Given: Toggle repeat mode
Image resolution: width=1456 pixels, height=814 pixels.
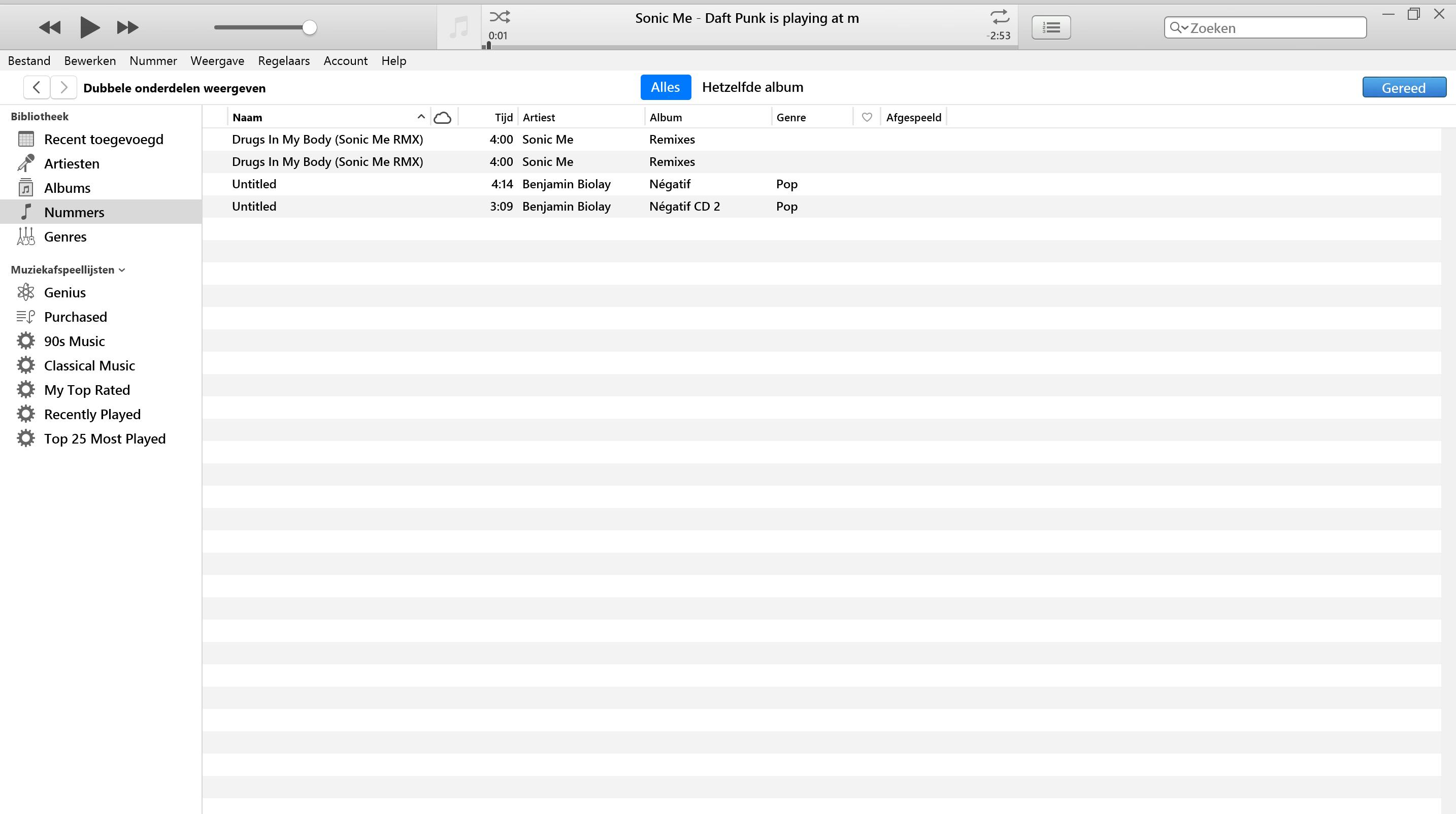Looking at the screenshot, I should click(999, 16).
